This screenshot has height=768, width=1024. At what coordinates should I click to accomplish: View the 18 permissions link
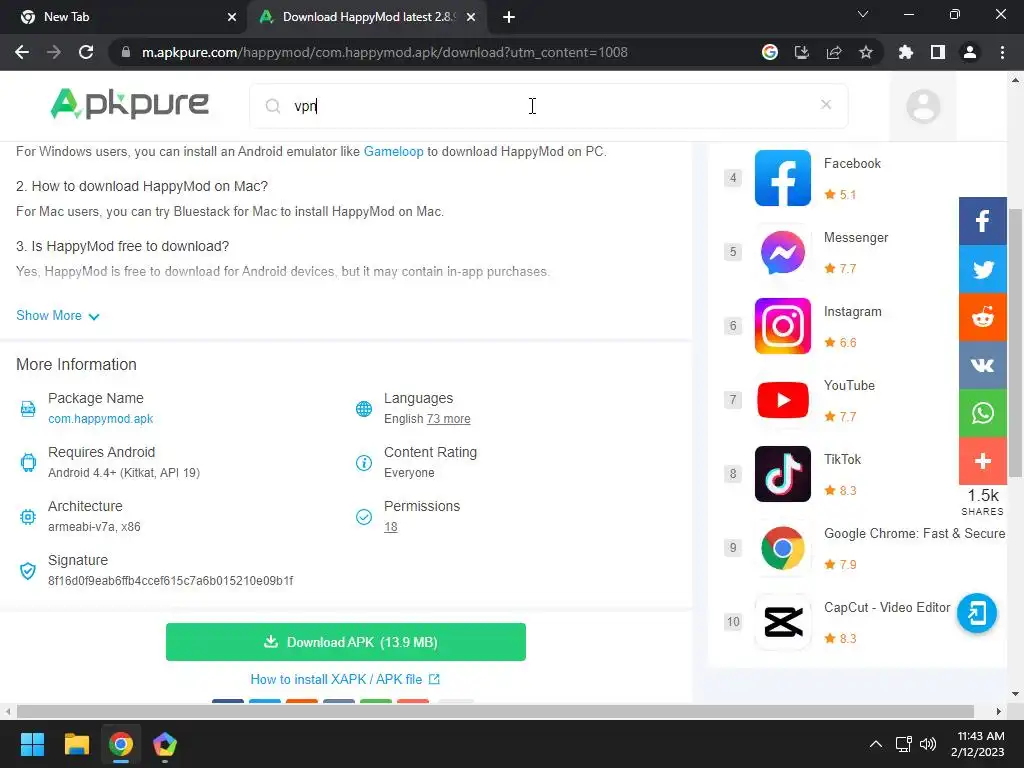coord(391,526)
